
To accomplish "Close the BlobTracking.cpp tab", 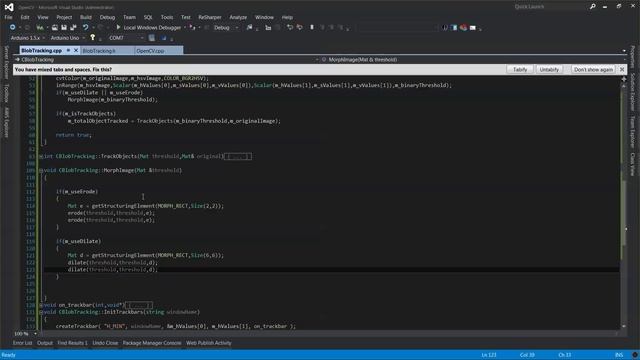I will point(76,50).
